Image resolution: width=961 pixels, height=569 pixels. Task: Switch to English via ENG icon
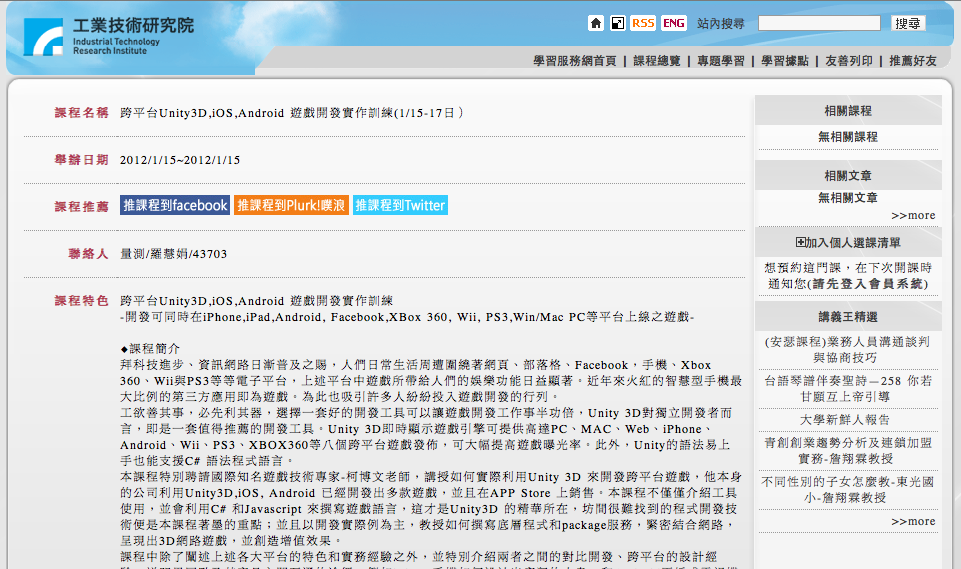coord(674,23)
